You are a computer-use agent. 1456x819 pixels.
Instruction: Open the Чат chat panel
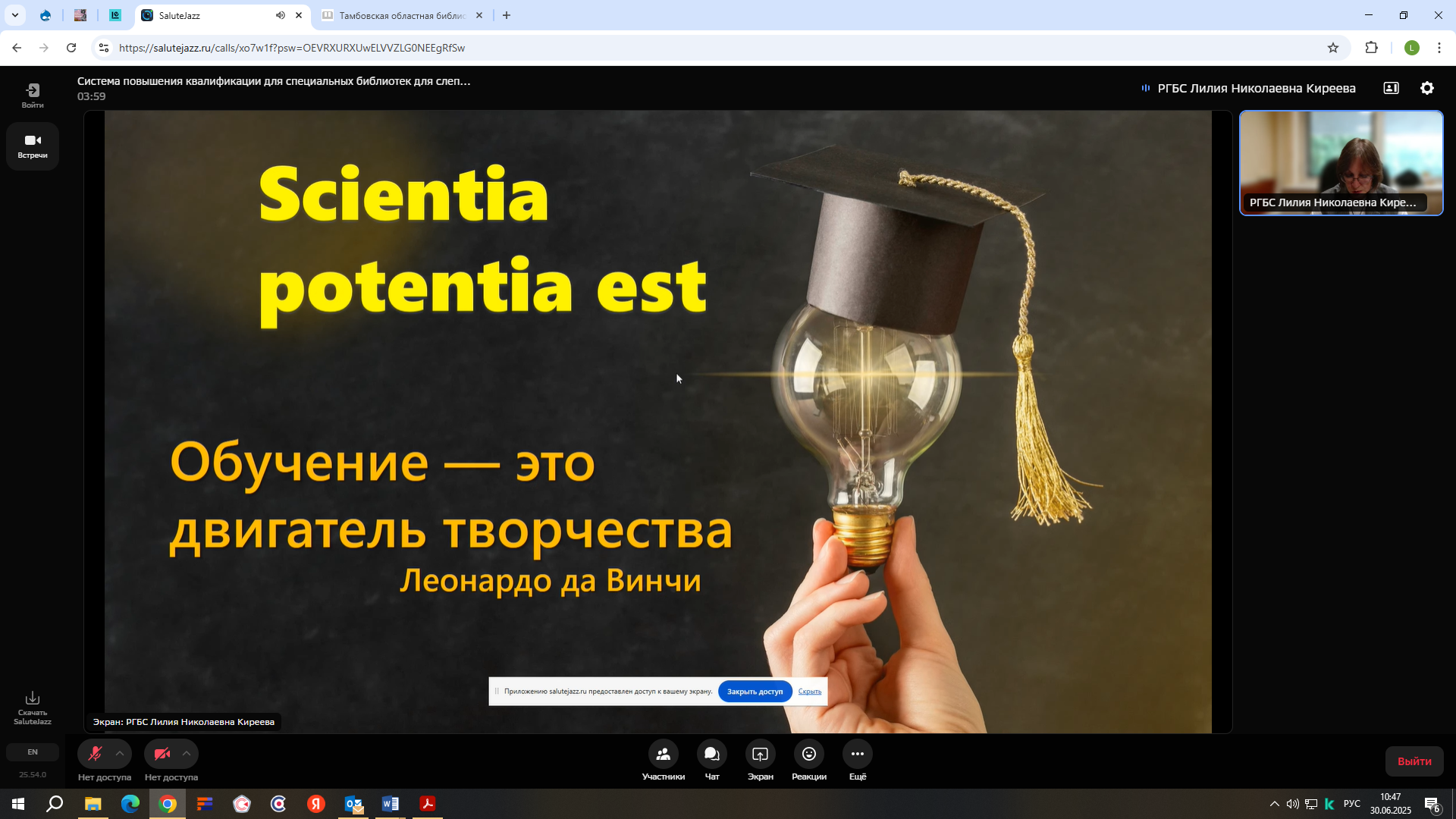712,761
